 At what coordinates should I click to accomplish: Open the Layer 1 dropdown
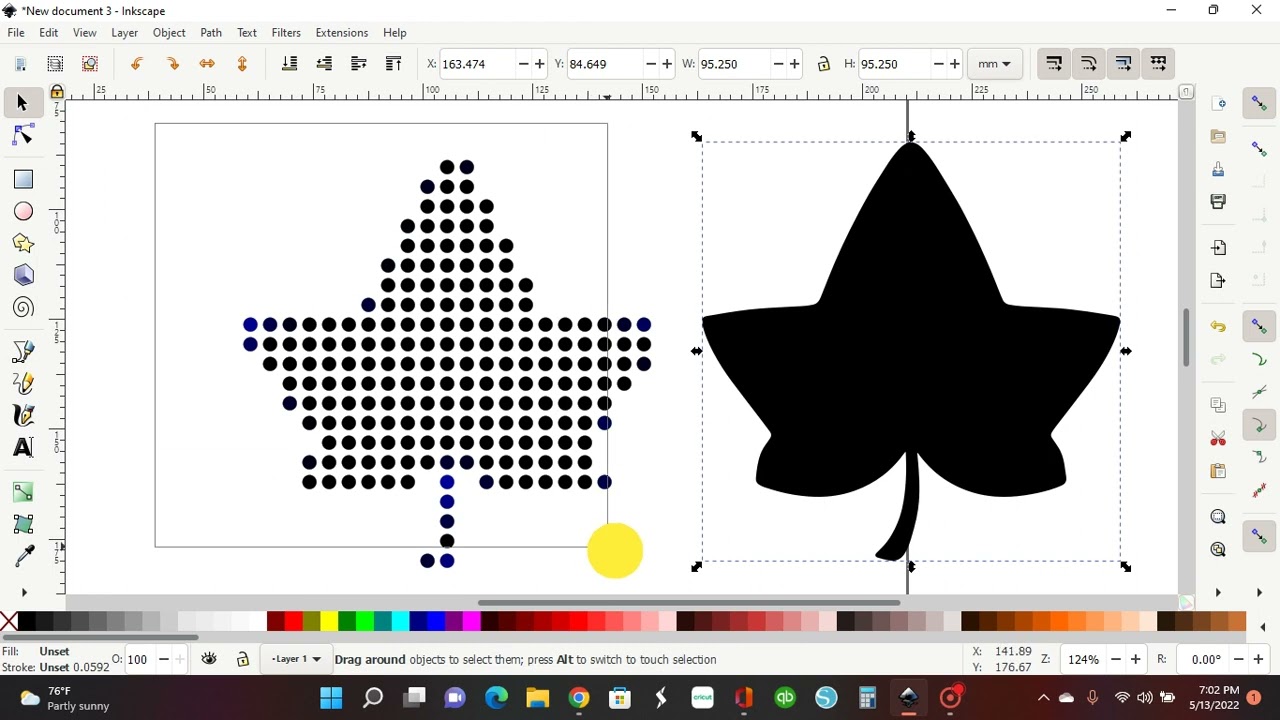[x=296, y=659]
